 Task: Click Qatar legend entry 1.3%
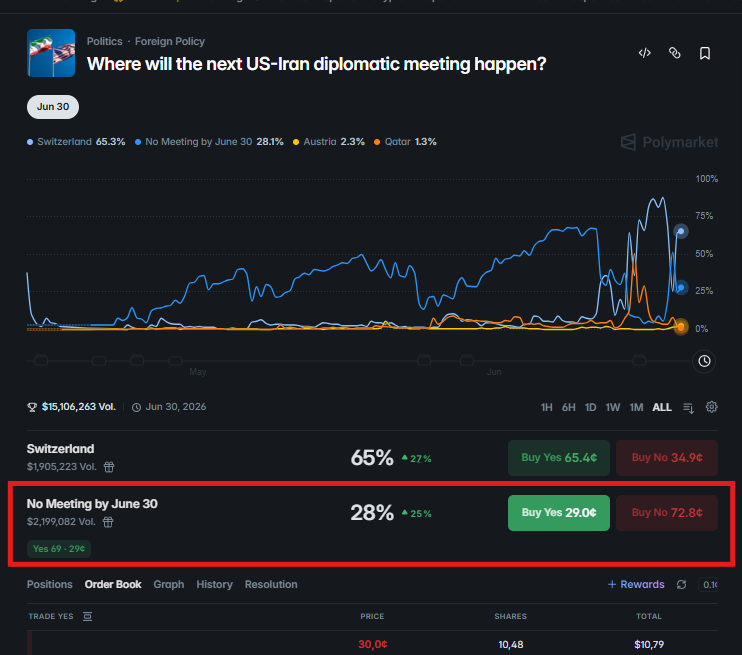tap(405, 142)
